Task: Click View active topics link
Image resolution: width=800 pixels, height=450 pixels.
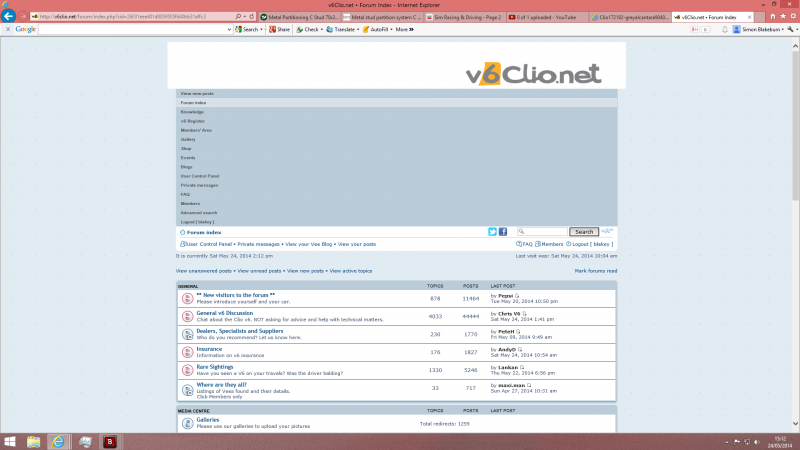Action: [351, 271]
